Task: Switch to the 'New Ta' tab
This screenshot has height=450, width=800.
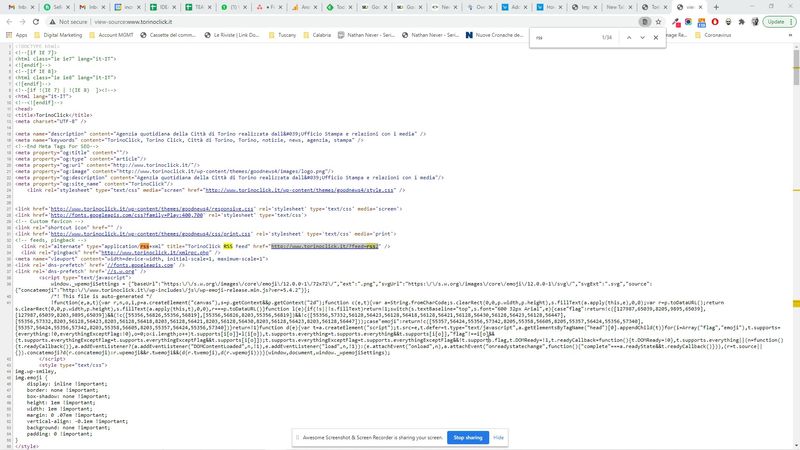Action: pos(615,7)
